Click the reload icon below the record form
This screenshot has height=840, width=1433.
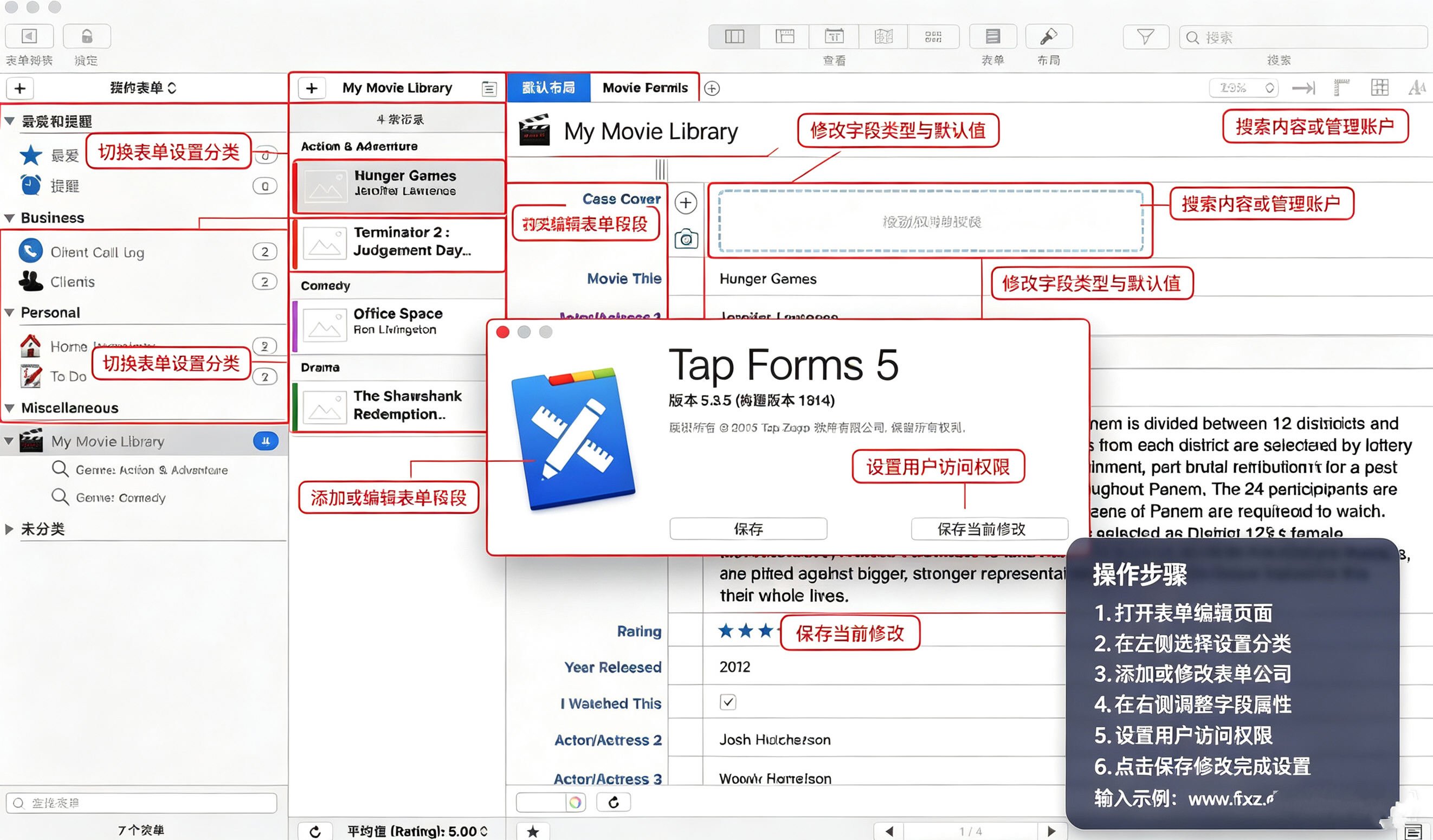coord(613,803)
